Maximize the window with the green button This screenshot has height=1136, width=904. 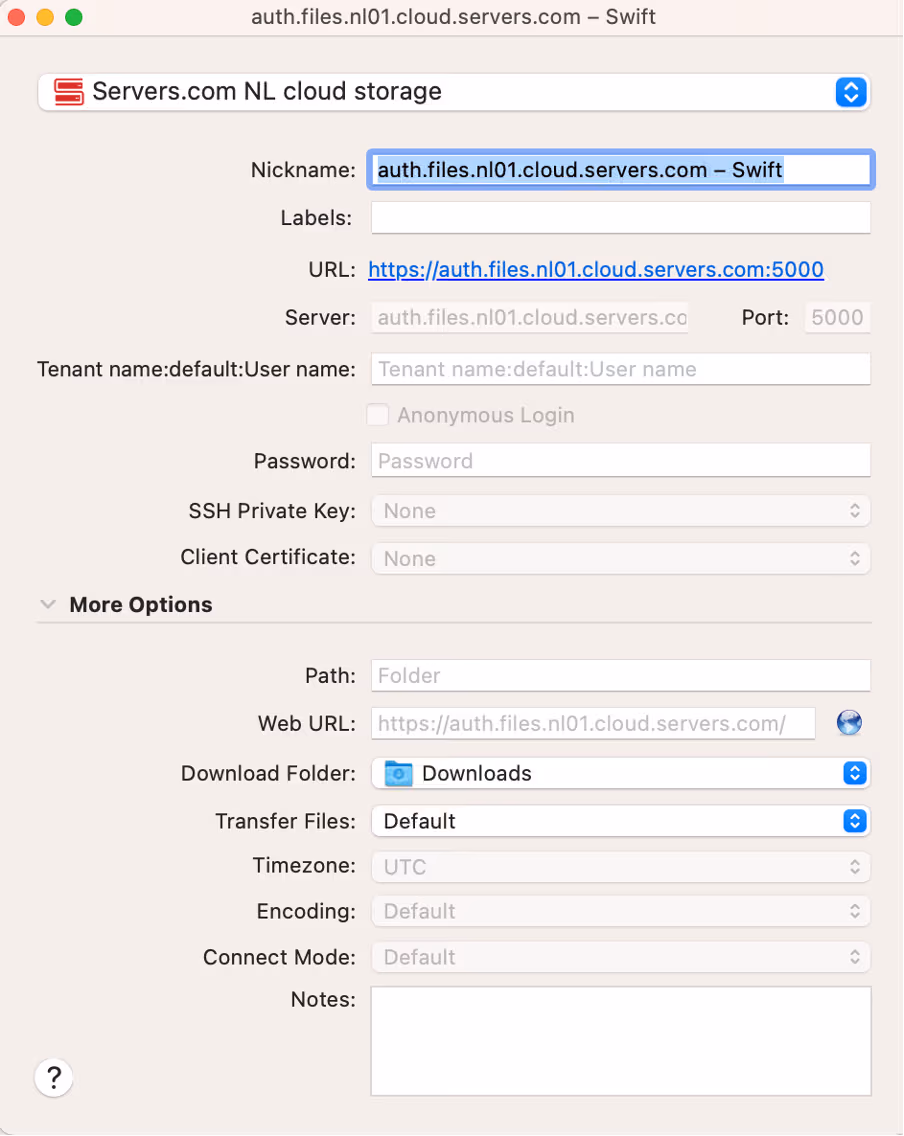point(74,17)
